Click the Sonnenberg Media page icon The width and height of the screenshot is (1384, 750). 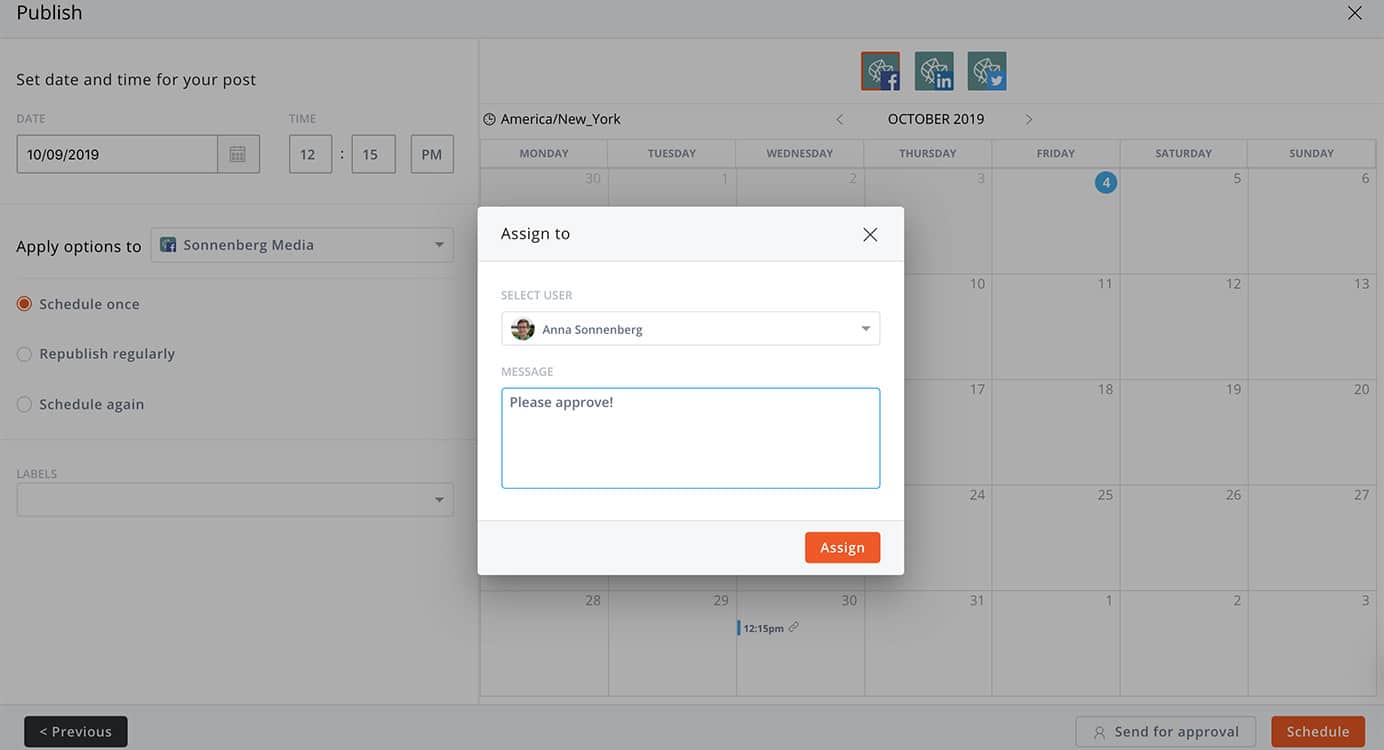tap(168, 245)
